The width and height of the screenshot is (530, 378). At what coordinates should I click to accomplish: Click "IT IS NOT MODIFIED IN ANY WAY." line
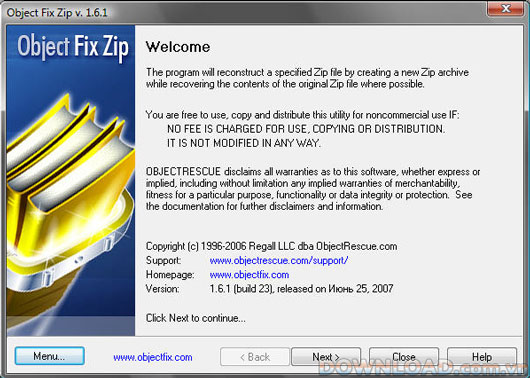coord(244,143)
